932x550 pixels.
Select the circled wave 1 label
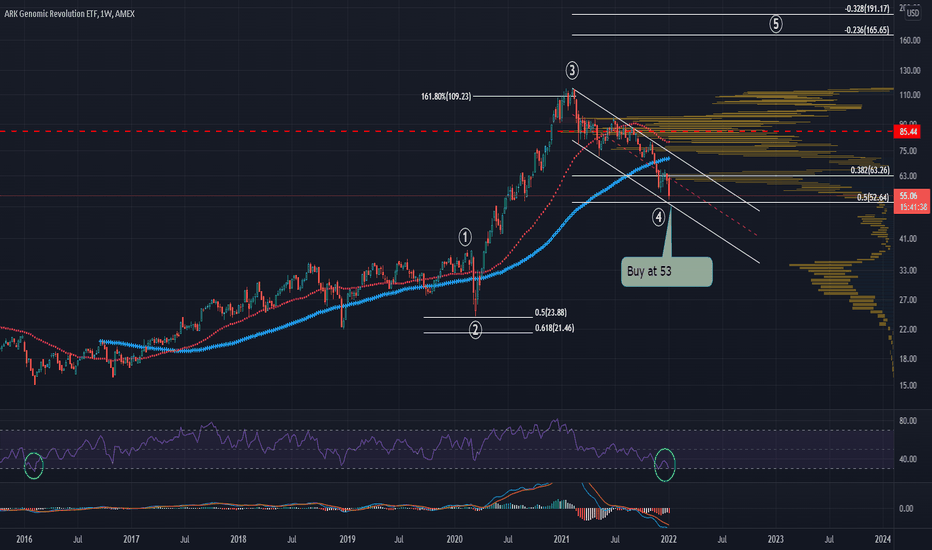(x=465, y=237)
